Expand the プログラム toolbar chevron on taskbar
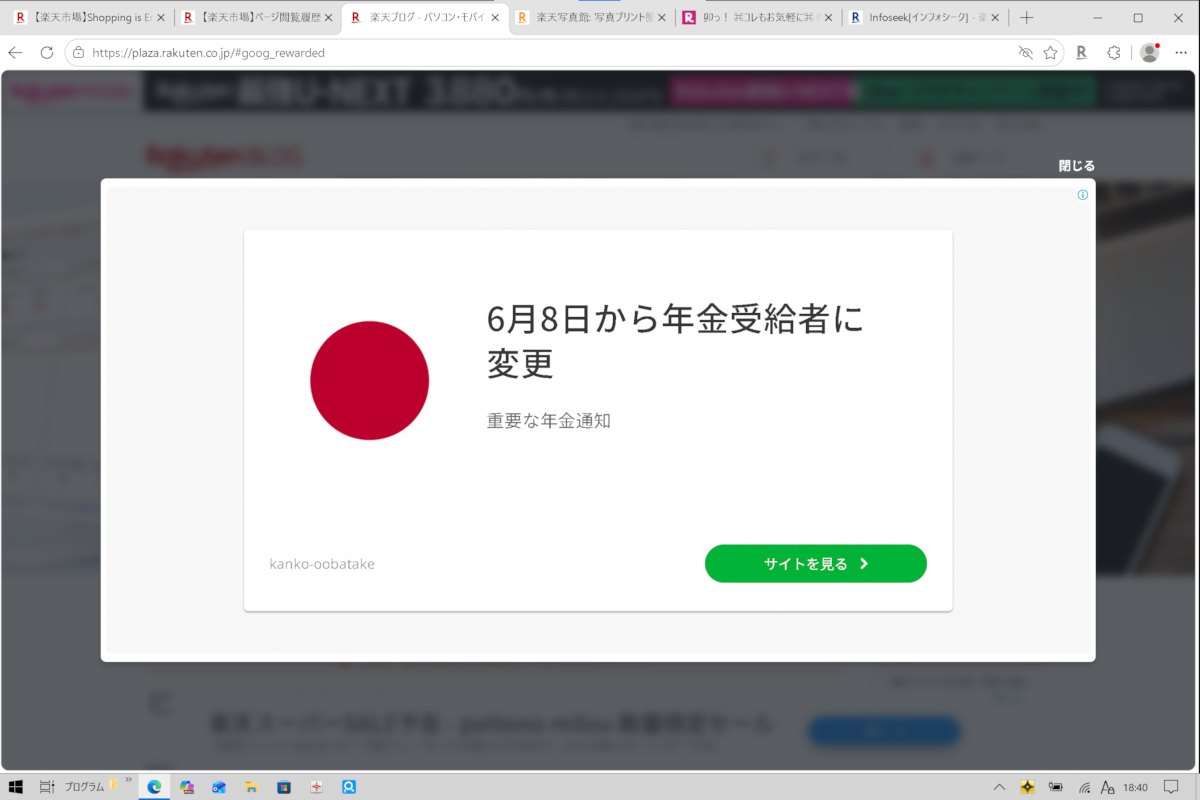The width and height of the screenshot is (1200, 800). (128, 781)
